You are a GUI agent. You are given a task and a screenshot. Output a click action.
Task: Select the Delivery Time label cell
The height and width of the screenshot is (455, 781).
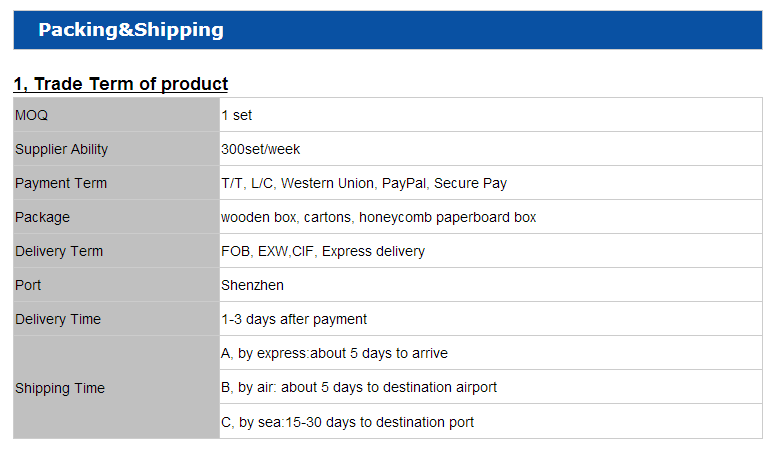[57, 319]
